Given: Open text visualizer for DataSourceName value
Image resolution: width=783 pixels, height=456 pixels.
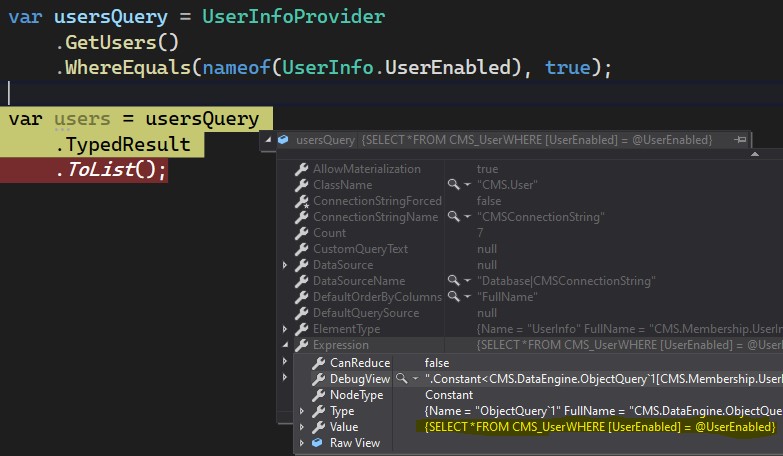Looking at the screenshot, I should click(x=453, y=280).
